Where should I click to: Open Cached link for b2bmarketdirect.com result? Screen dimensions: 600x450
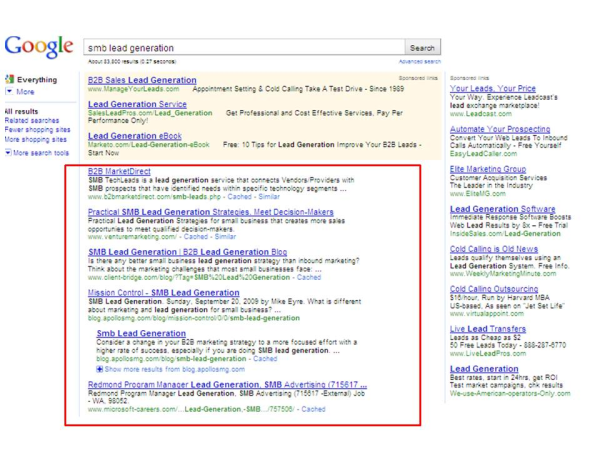coord(240,197)
